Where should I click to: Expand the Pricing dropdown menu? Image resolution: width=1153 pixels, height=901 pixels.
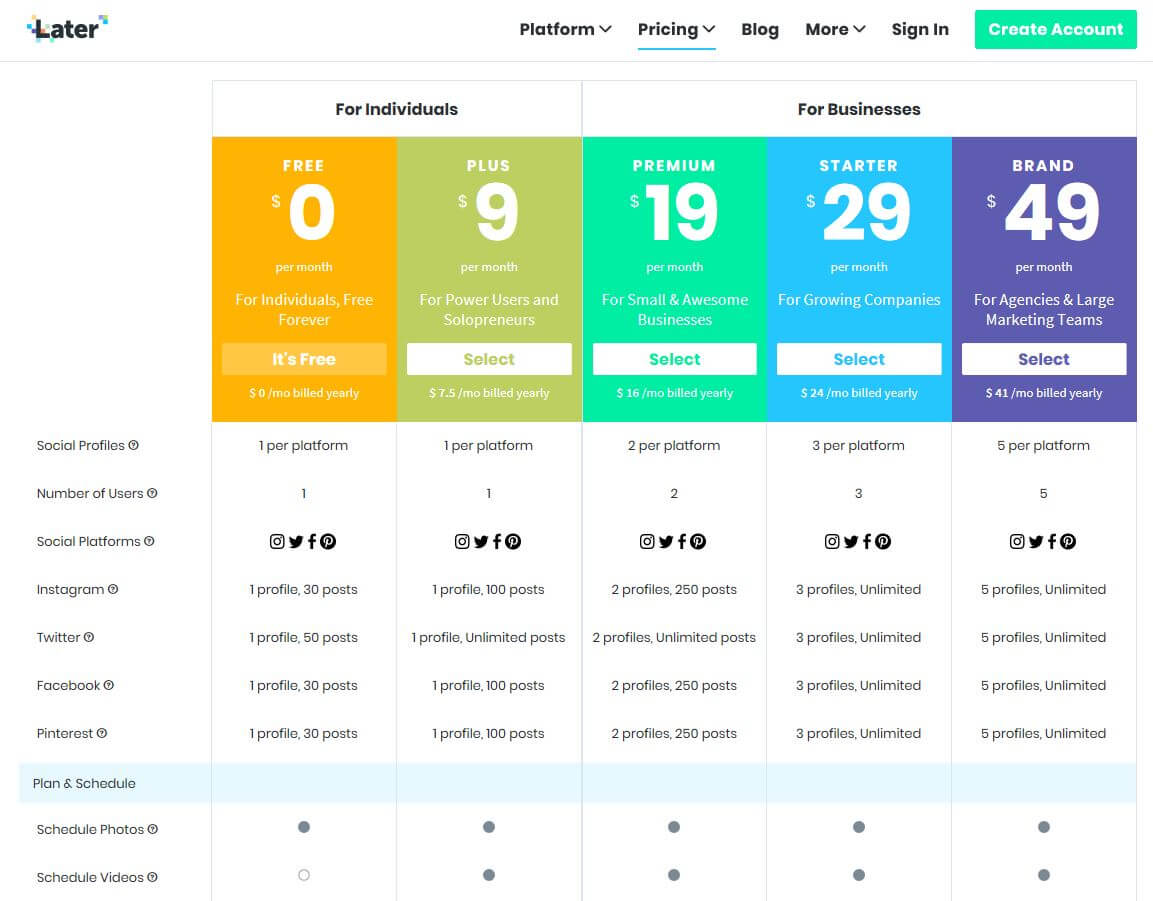pyautogui.click(x=676, y=29)
